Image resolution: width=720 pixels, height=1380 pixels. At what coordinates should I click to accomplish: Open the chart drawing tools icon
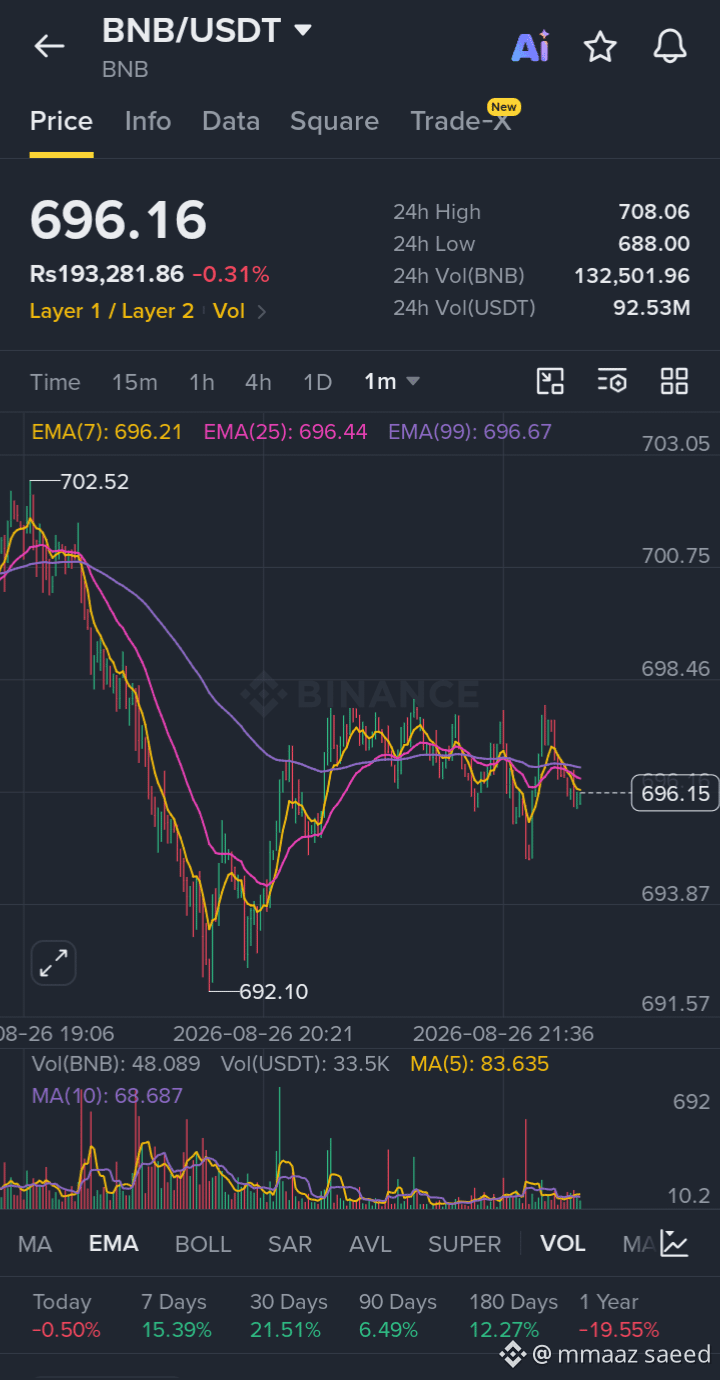tap(550, 381)
